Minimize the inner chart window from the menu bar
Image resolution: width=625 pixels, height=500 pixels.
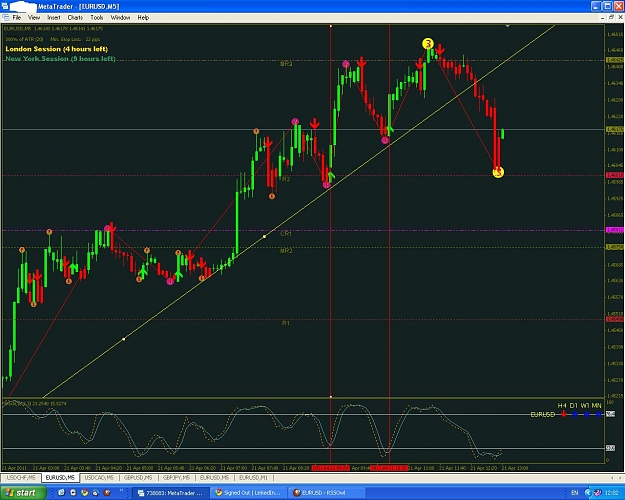tap(603, 18)
